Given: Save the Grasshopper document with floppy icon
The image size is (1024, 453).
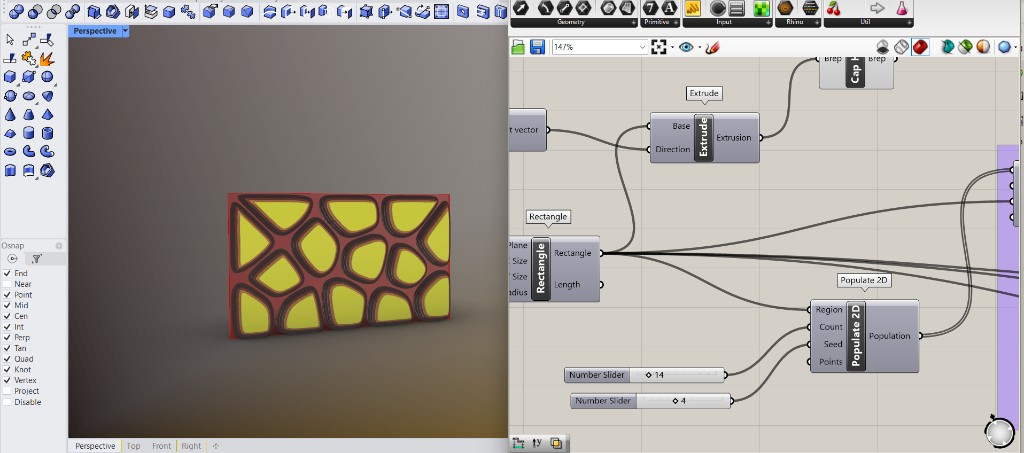Looking at the screenshot, I should tap(537, 47).
